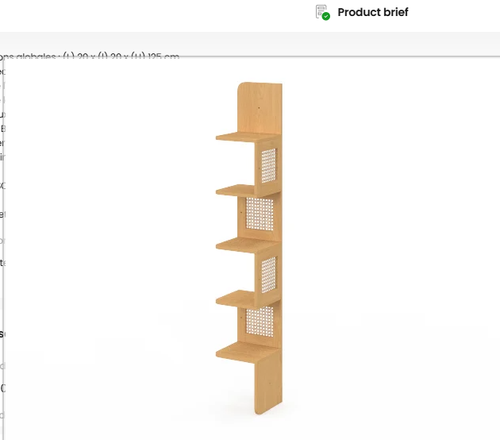Open the Product brief document icon
This screenshot has width=500, height=440.
point(322,12)
